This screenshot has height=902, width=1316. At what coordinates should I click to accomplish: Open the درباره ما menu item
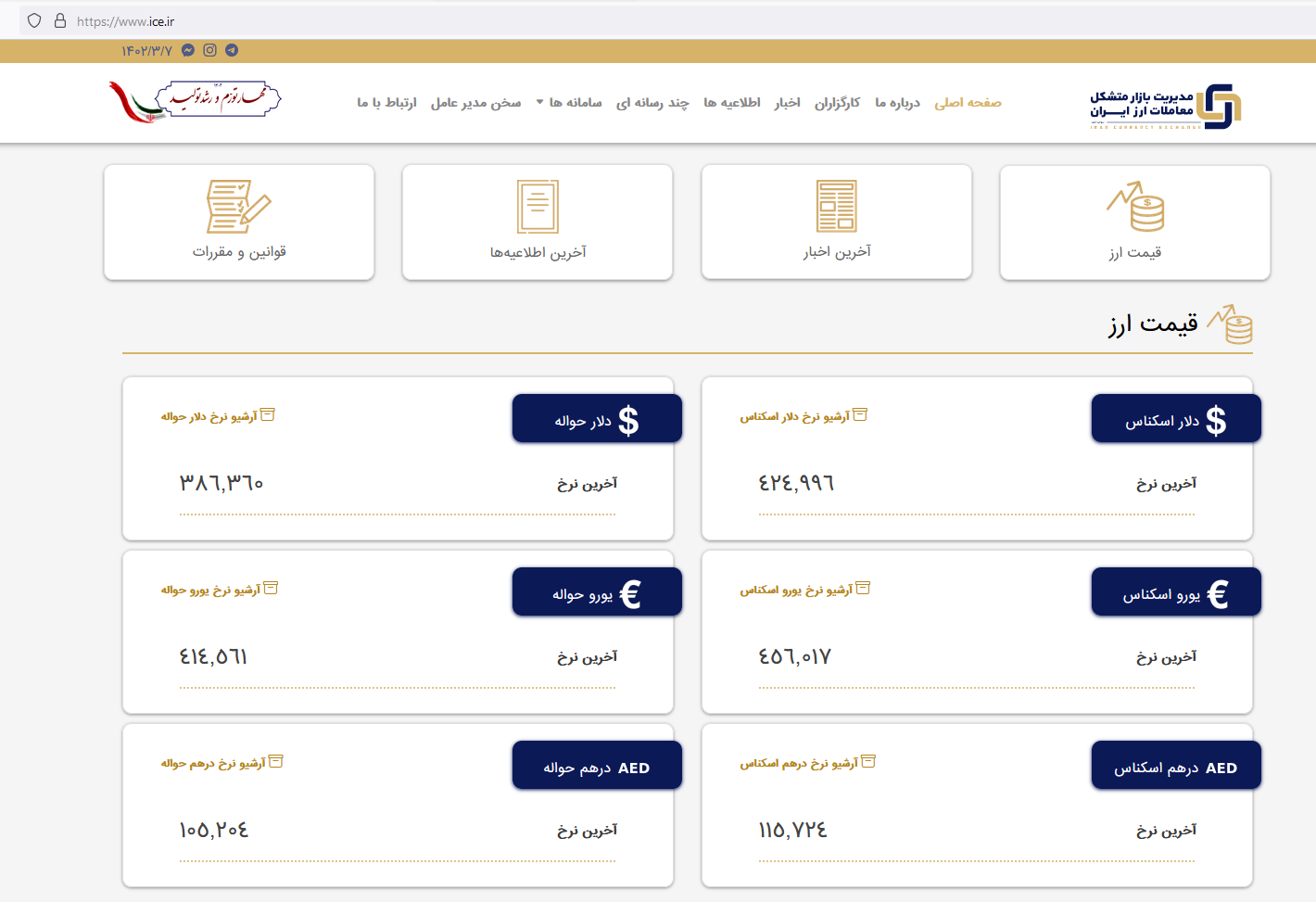tap(896, 103)
